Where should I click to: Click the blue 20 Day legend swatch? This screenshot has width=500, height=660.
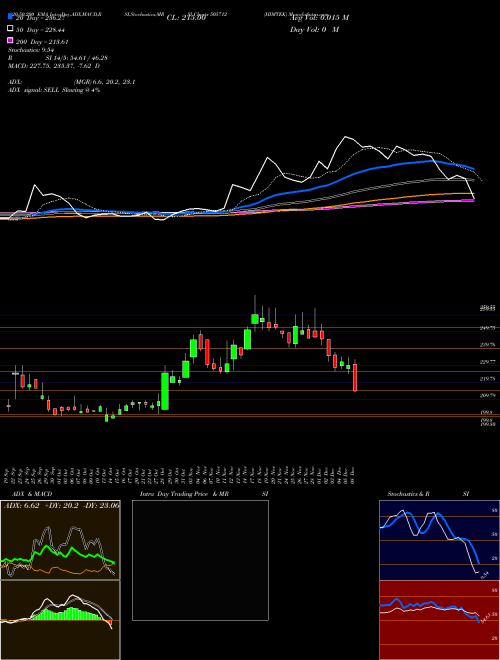[x=10, y=17]
